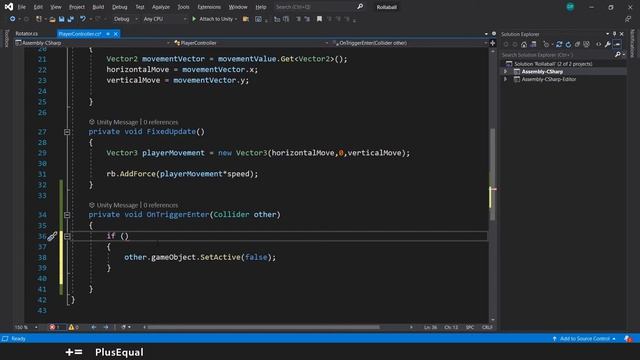This screenshot has width=640, height=360.
Task: Collapse the FixedUpdate method outline
Action: pos(67,132)
